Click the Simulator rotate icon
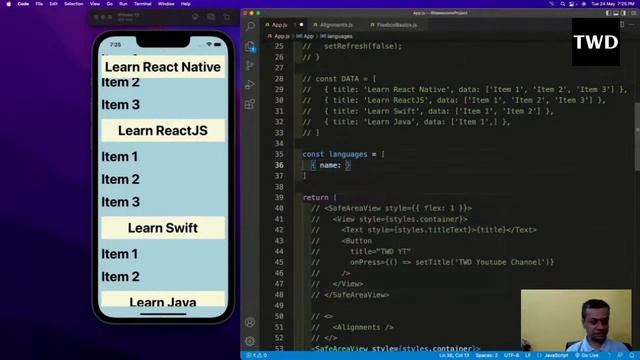Screen dimensions: 640x360 click(227, 17)
